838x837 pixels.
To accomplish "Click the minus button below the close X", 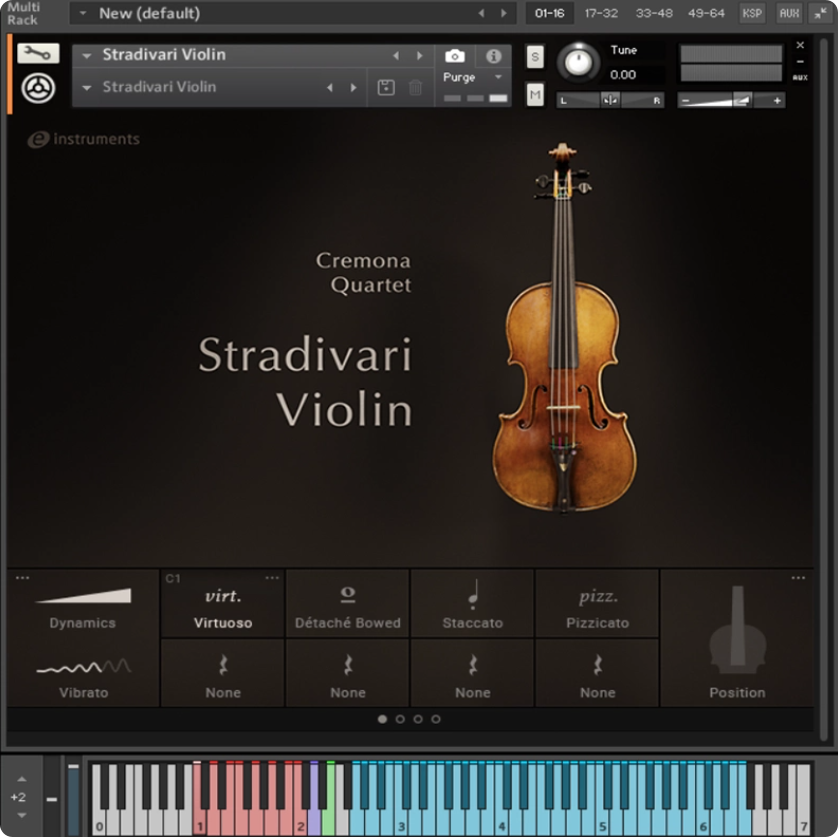I will [800, 61].
